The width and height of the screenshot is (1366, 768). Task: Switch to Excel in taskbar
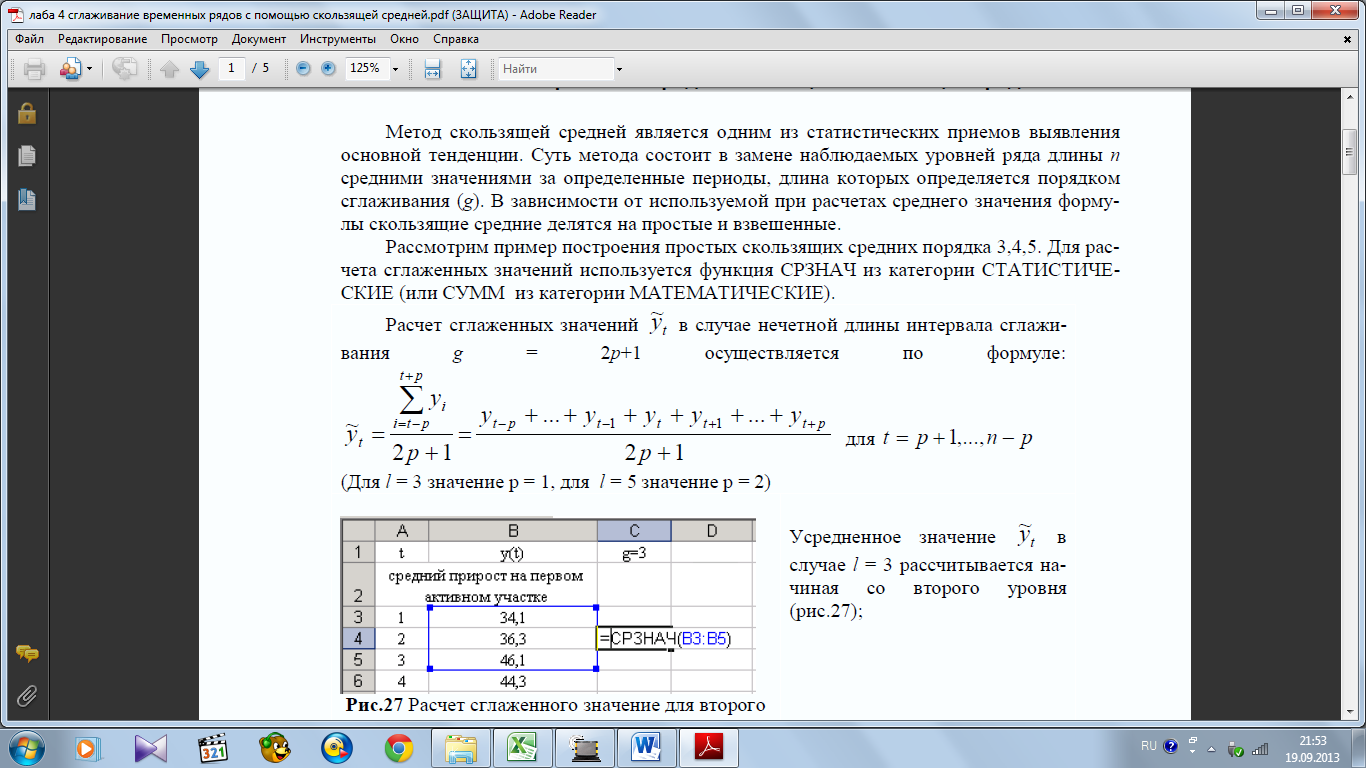[523, 747]
